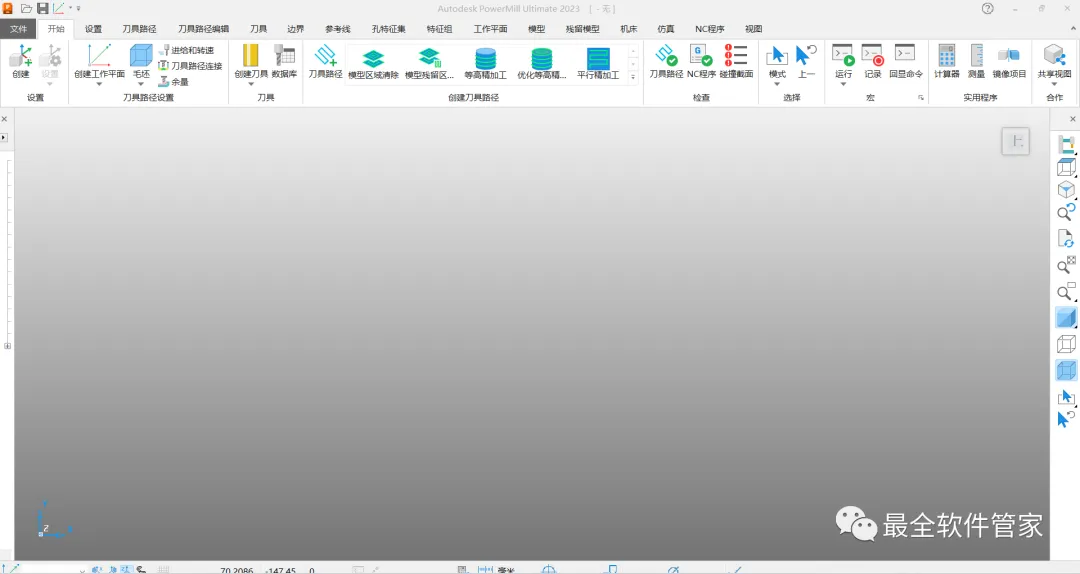Close the right view toolbar panel

coord(1072,119)
